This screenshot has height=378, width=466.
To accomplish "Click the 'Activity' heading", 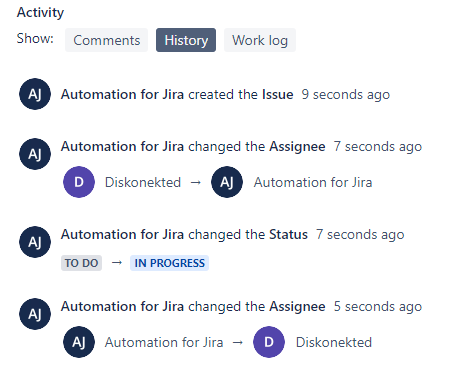I will (40, 13).
